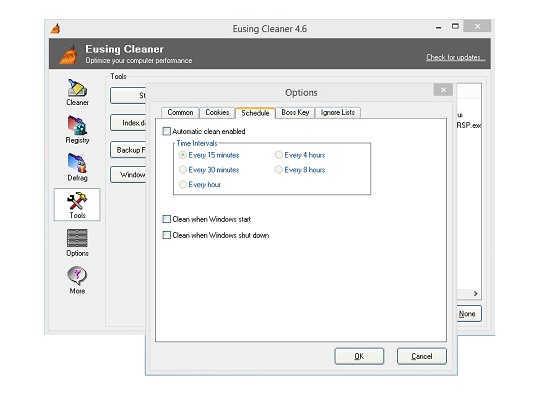Select Every 8 hours interval
The height and width of the screenshot is (412, 550).
279,170
